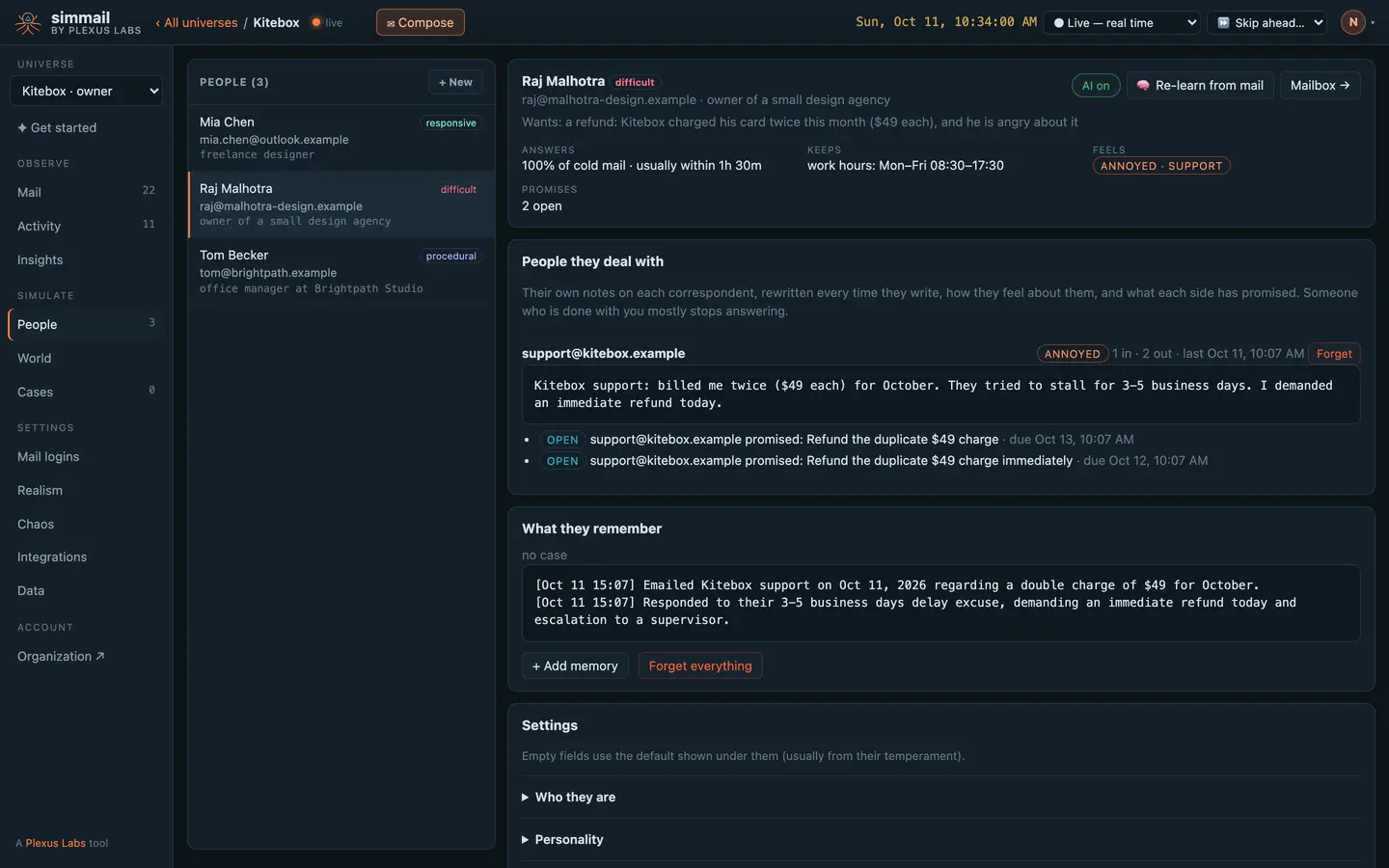
Task: Go to Insights
Action: point(86,259)
